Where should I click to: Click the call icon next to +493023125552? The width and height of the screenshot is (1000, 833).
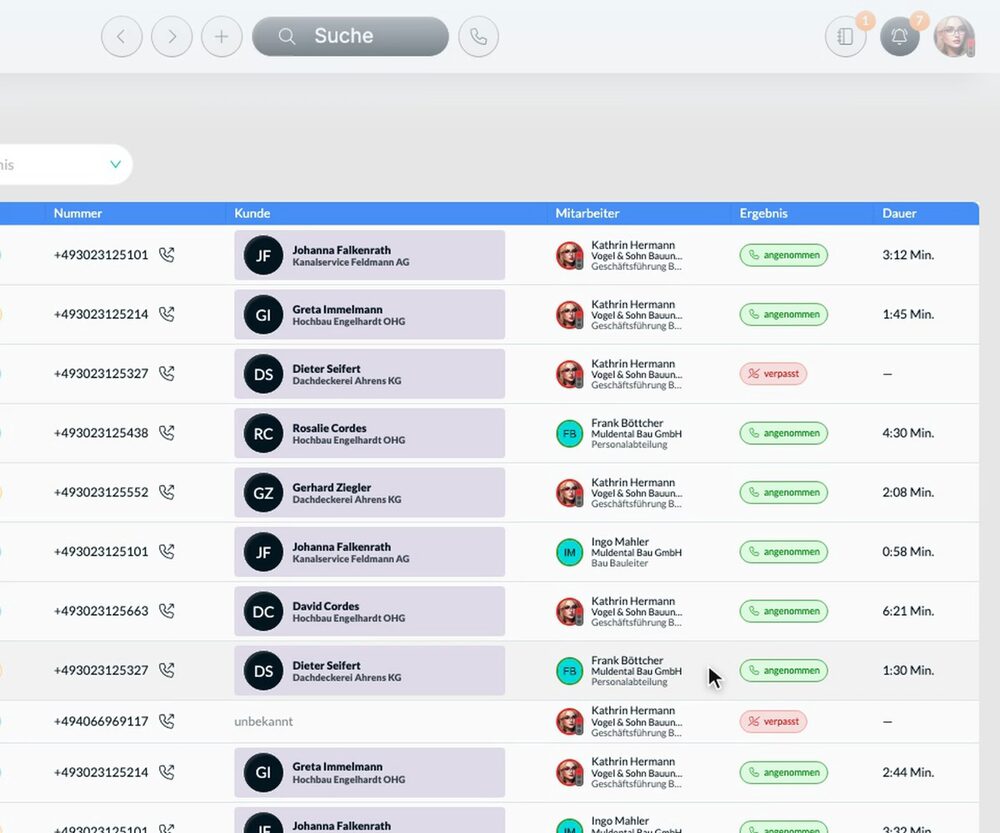[x=166, y=492]
